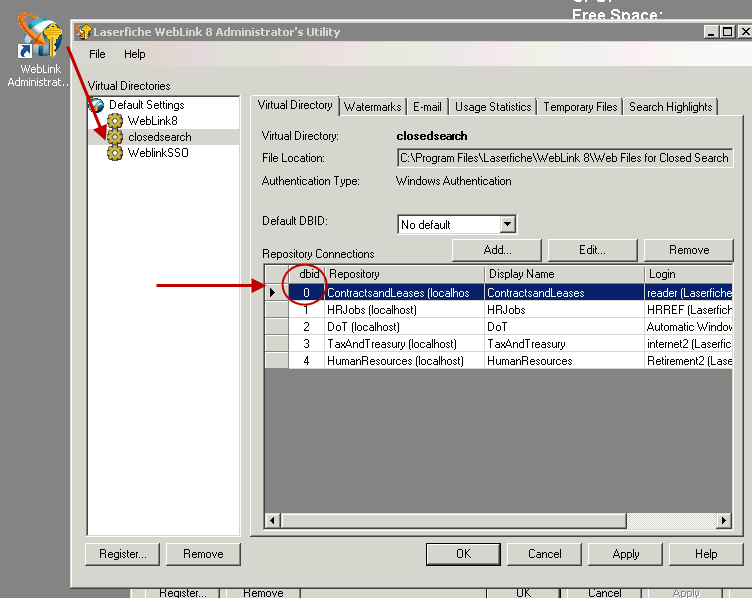This screenshot has height=598, width=752.
Task: Click the dbid 4 cell
Action: tap(307, 361)
